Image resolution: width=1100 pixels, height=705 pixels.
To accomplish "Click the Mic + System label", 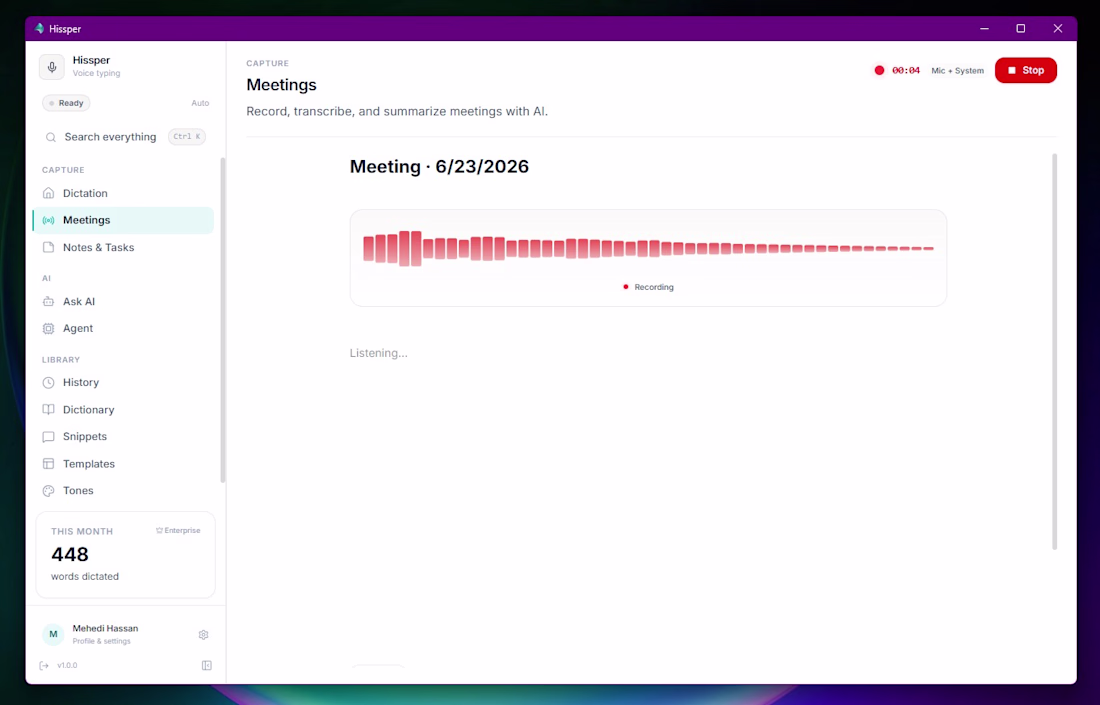I will [x=958, y=71].
